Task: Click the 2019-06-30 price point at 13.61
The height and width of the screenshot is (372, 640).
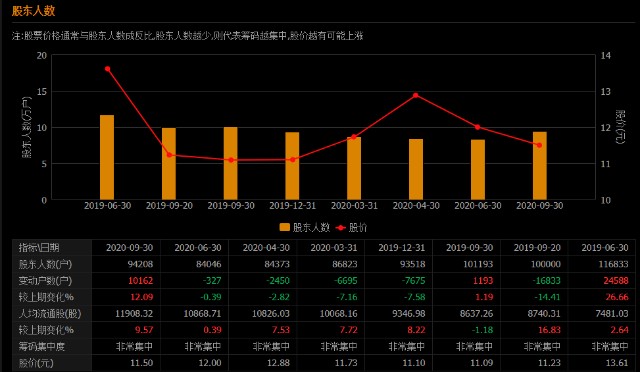Action: 107,69
